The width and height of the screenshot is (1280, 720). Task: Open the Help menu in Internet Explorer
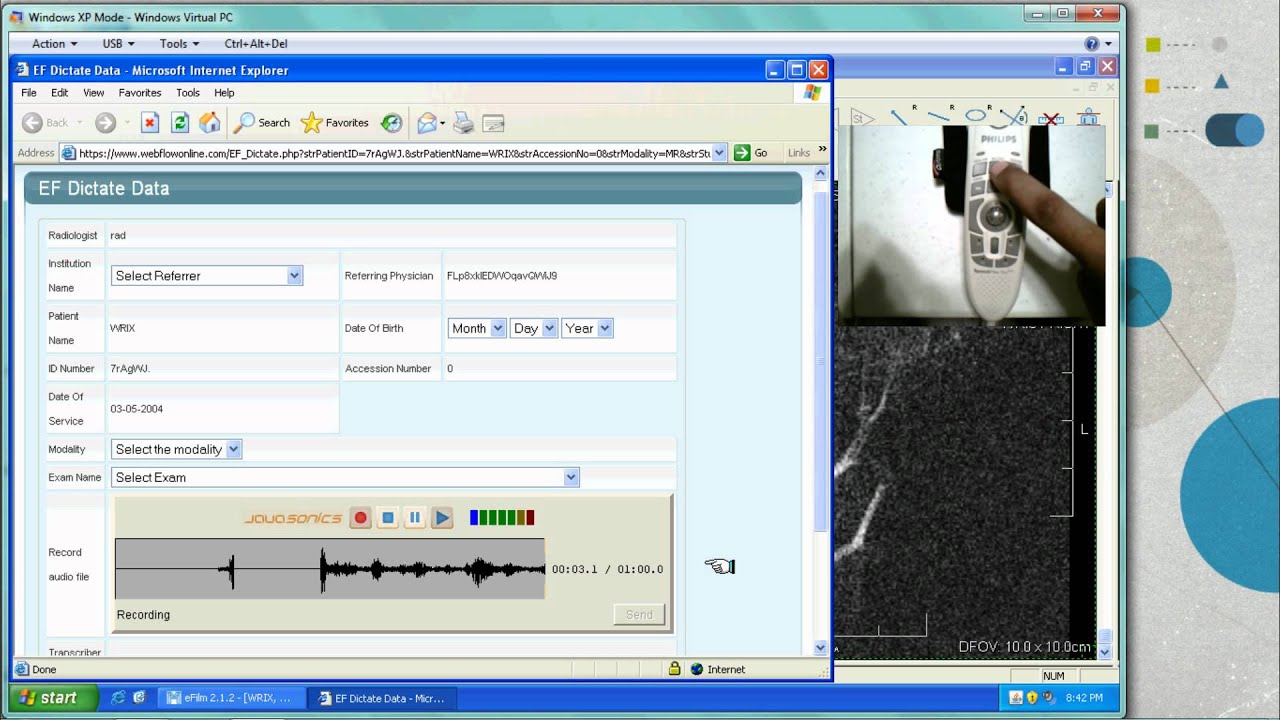[224, 93]
